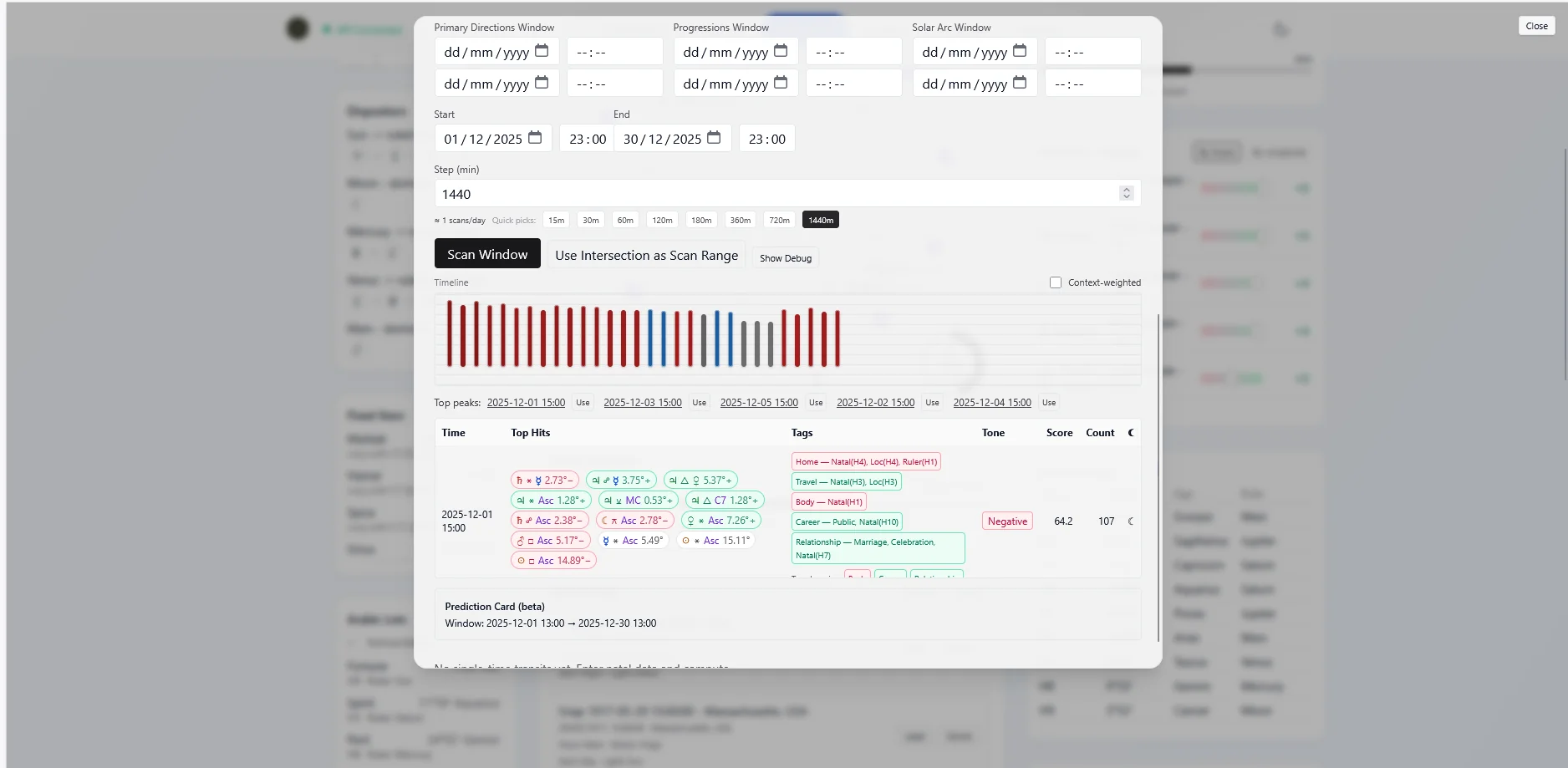This screenshot has height=768, width=1568.
Task: Select the Saturn sextile Mercury 2.73° aspect chip
Action: [545, 480]
